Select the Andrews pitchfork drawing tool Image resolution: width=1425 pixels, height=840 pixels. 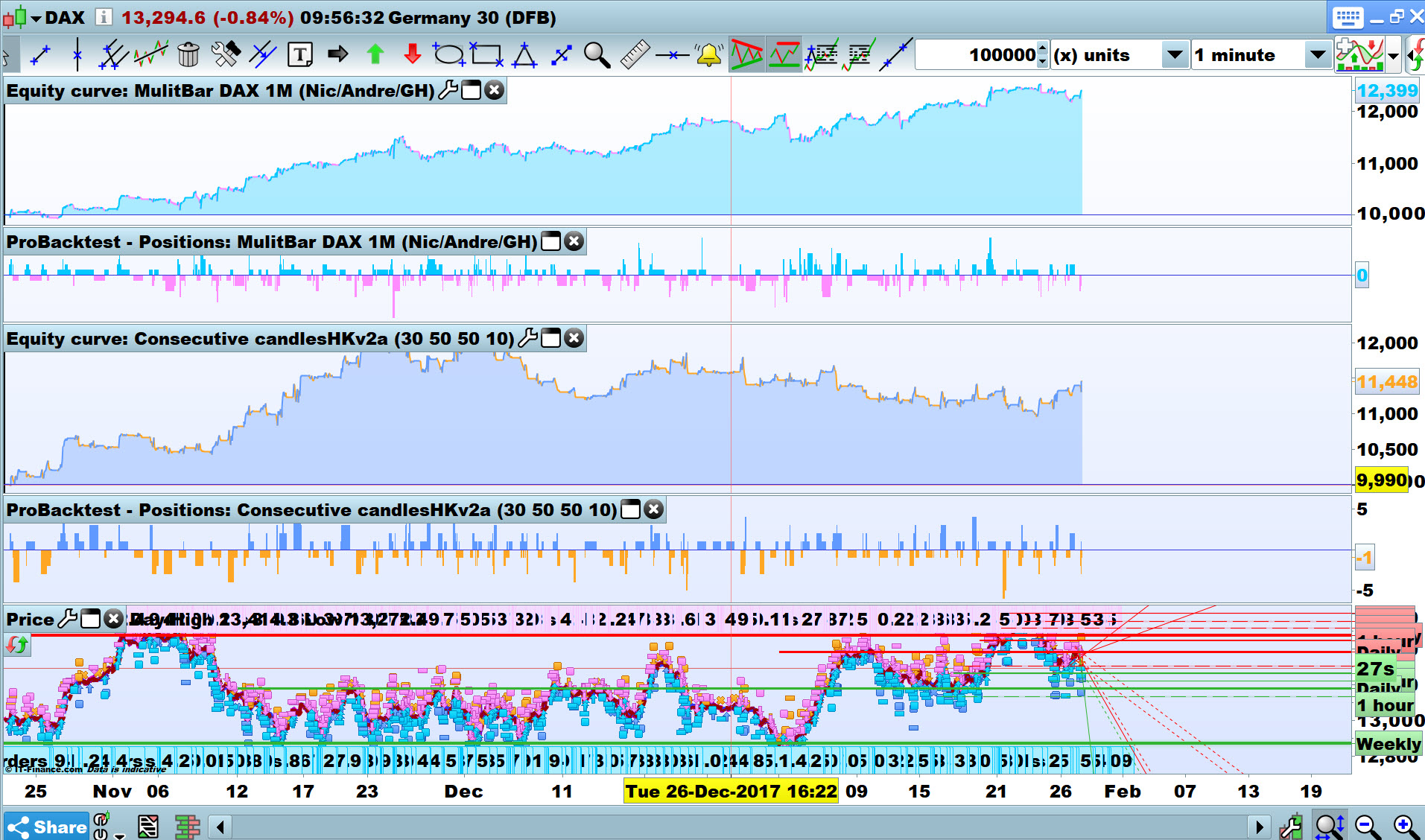click(113, 55)
